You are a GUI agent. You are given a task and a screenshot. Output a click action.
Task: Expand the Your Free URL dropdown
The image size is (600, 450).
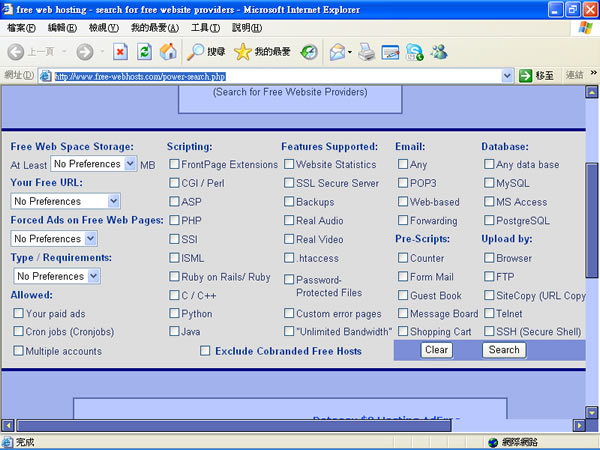(x=65, y=201)
